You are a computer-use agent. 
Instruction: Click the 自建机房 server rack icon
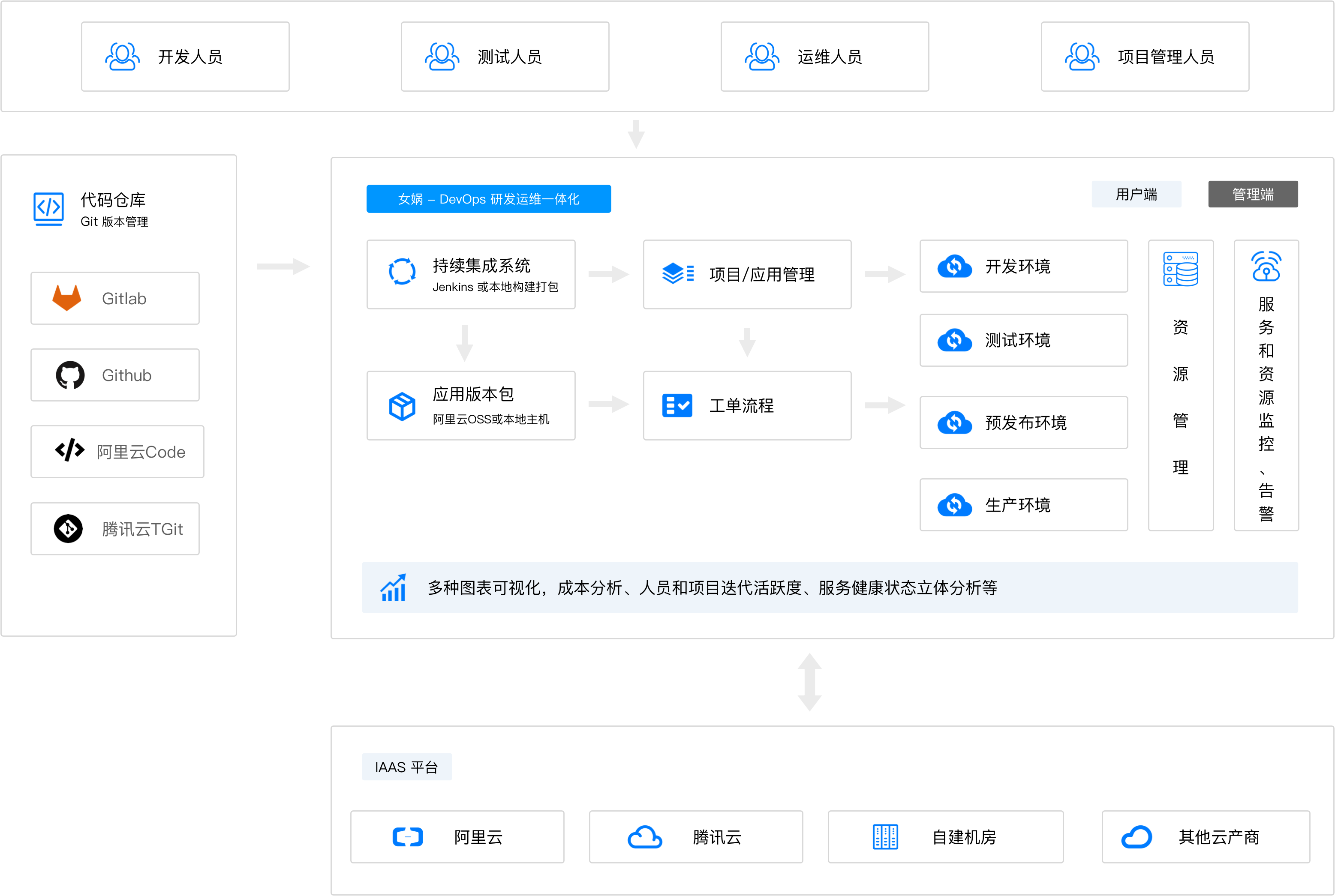[x=885, y=836]
